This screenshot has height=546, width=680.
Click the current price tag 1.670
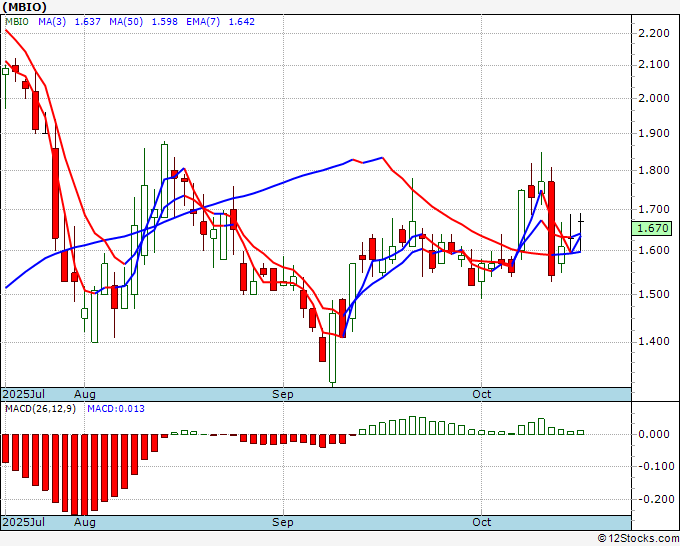(652, 229)
